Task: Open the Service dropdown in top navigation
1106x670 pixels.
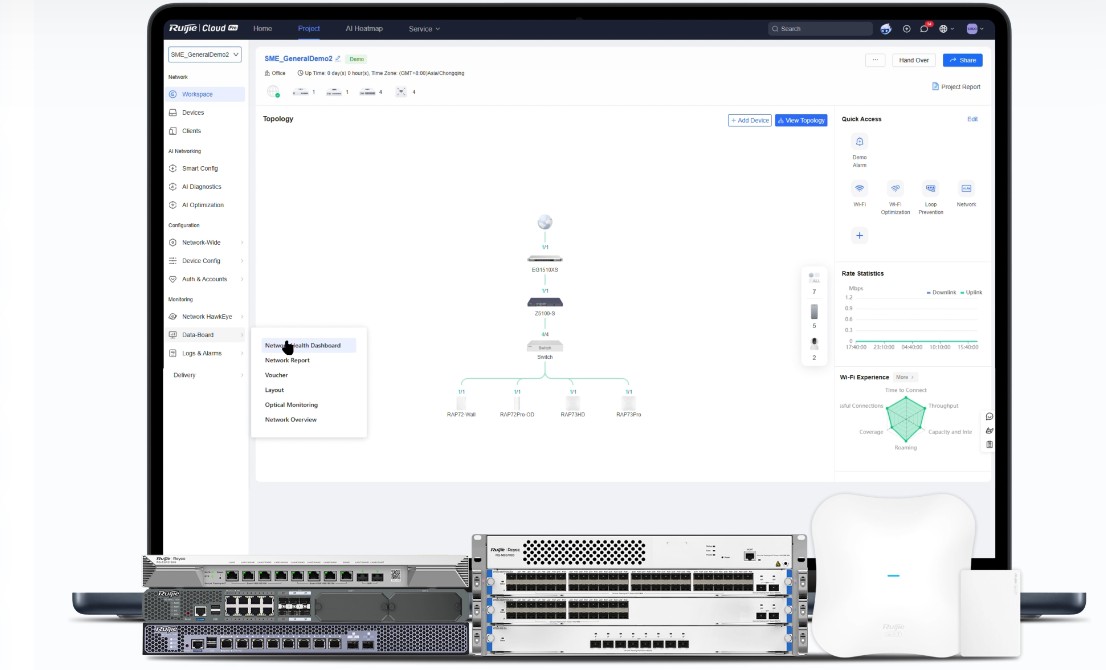Action: 424,29
